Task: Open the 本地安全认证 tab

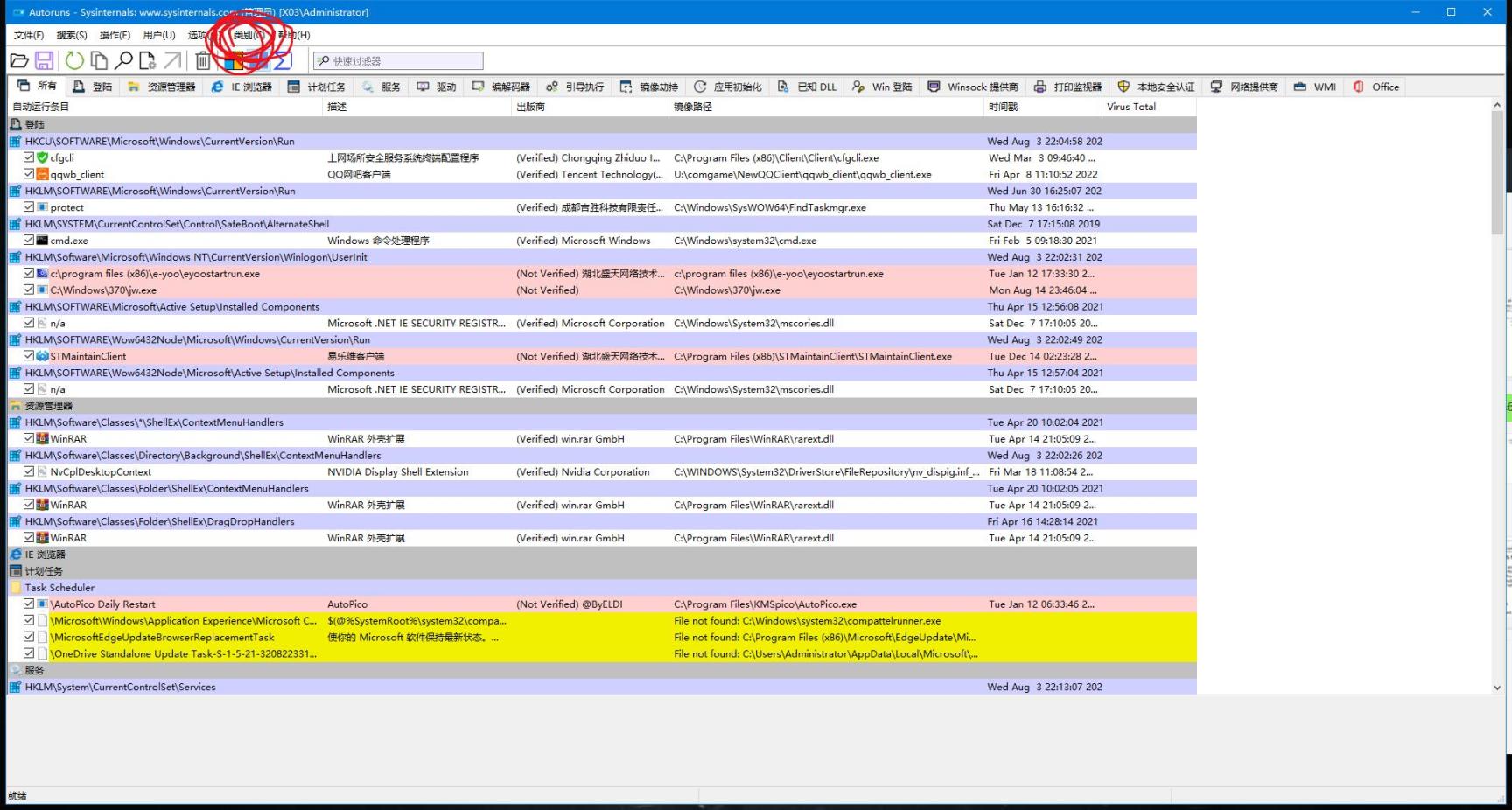Action: point(1156,87)
